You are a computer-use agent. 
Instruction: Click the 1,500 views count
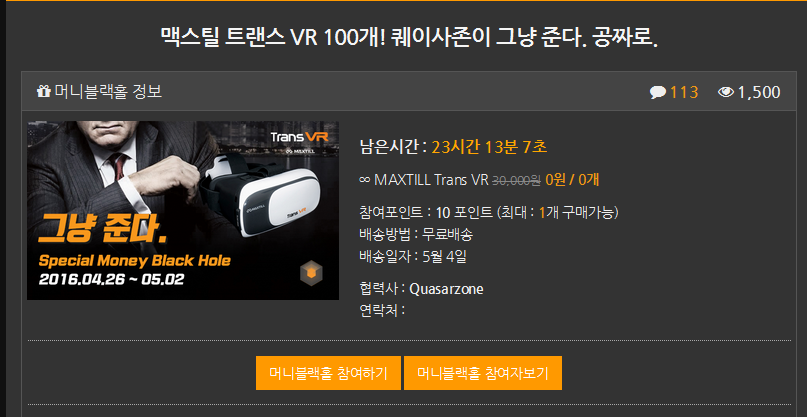[x=759, y=92]
